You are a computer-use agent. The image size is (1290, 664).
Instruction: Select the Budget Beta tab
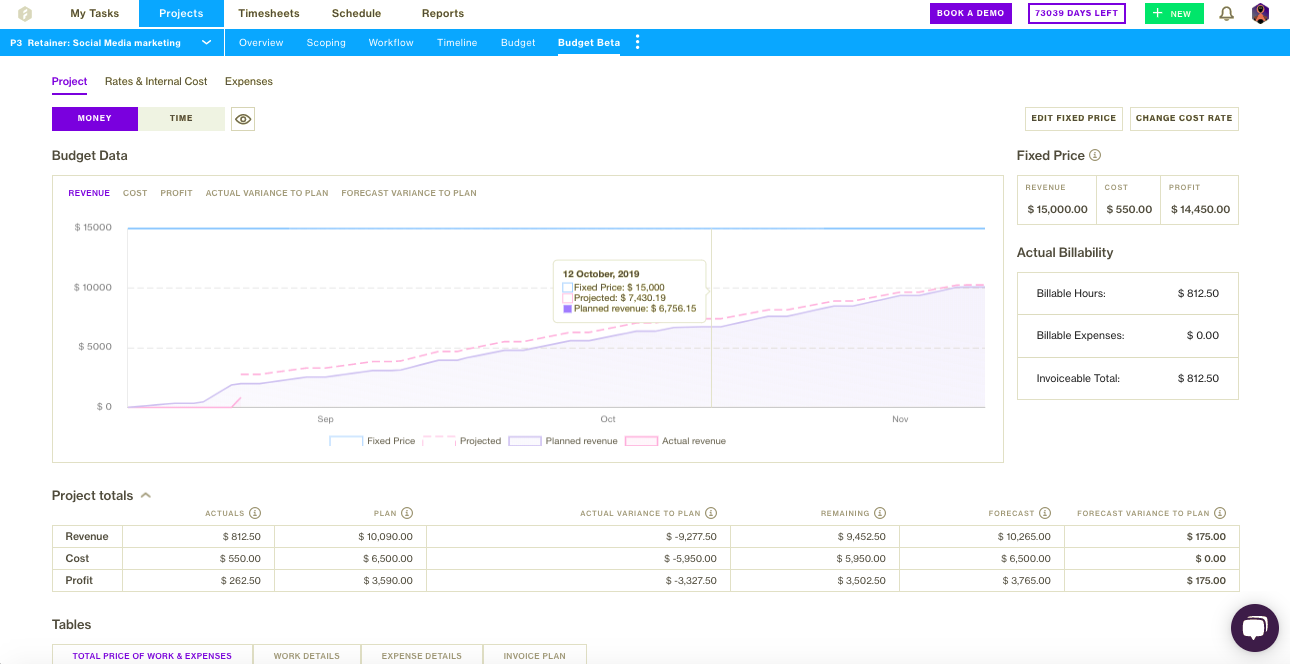pyautogui.click(x=589, y=43)
